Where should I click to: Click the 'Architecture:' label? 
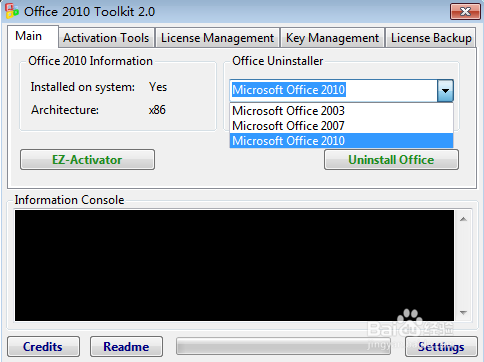click(x=65, y=110)
